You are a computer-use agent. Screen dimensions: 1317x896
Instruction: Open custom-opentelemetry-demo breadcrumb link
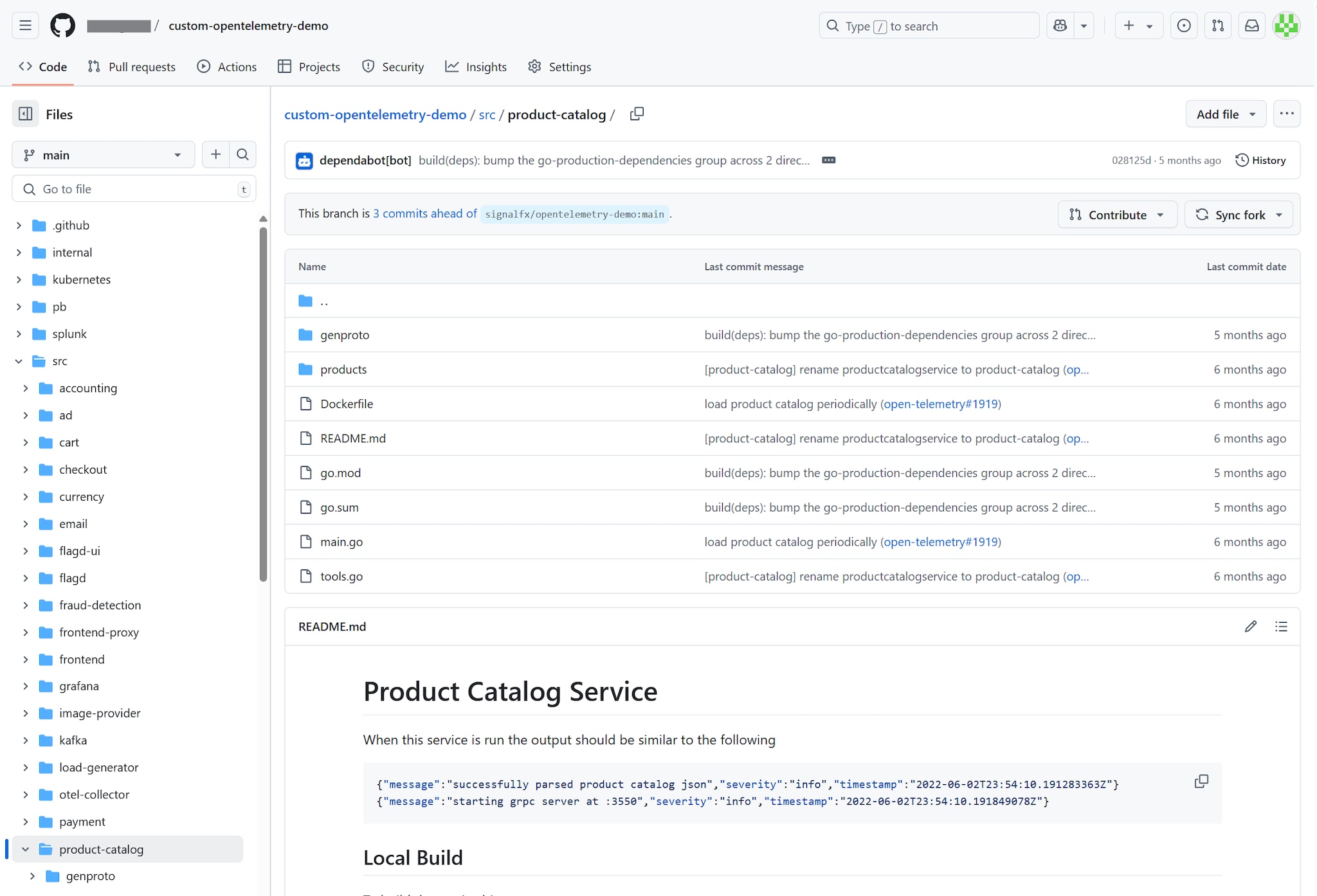[x=375, y=114]
